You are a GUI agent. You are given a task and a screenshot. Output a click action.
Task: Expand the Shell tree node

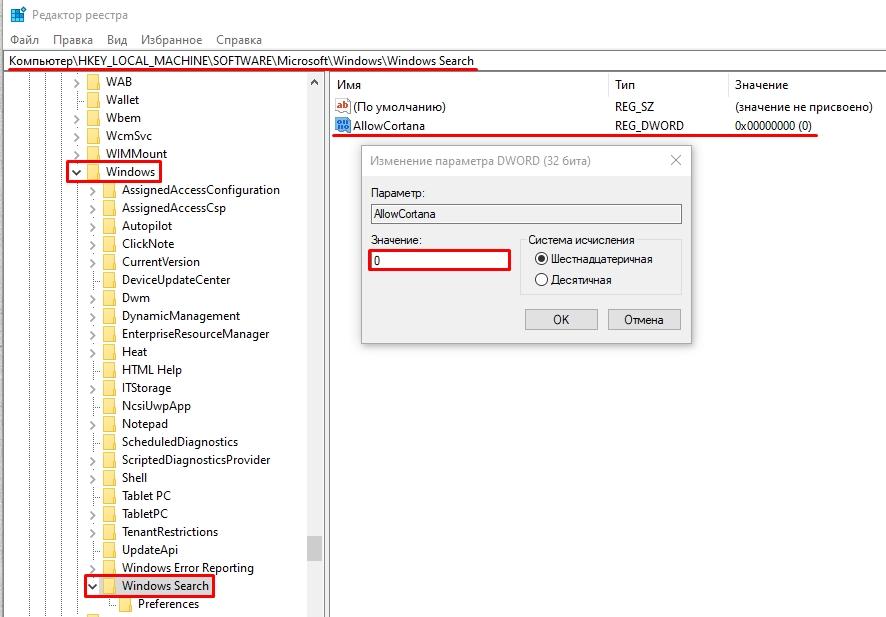tap(92, 478)
